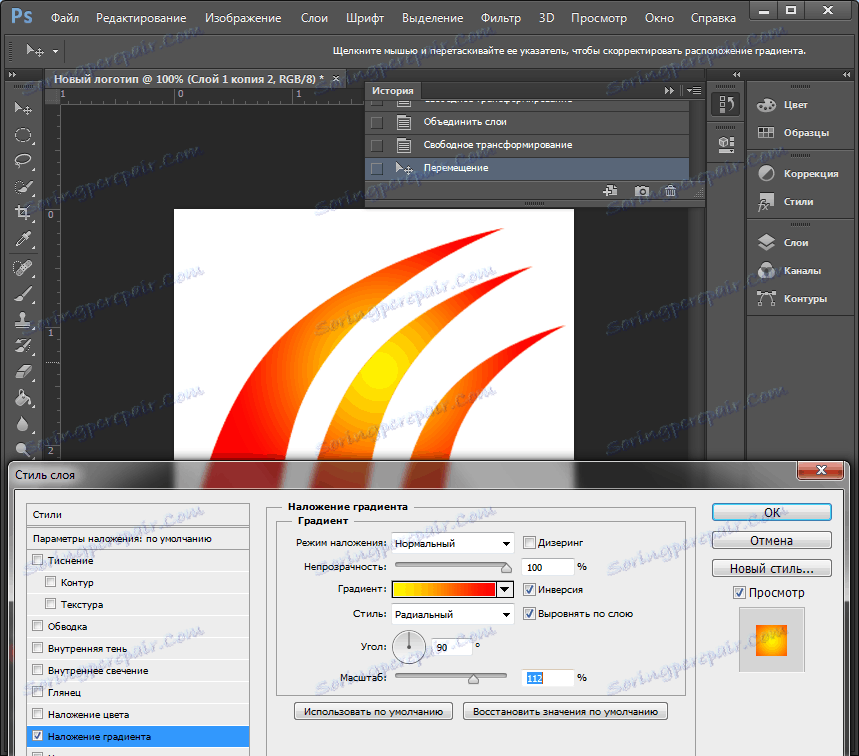Expand the gradient picker arrow
859x756 pixels.
[x=505, y=590]
